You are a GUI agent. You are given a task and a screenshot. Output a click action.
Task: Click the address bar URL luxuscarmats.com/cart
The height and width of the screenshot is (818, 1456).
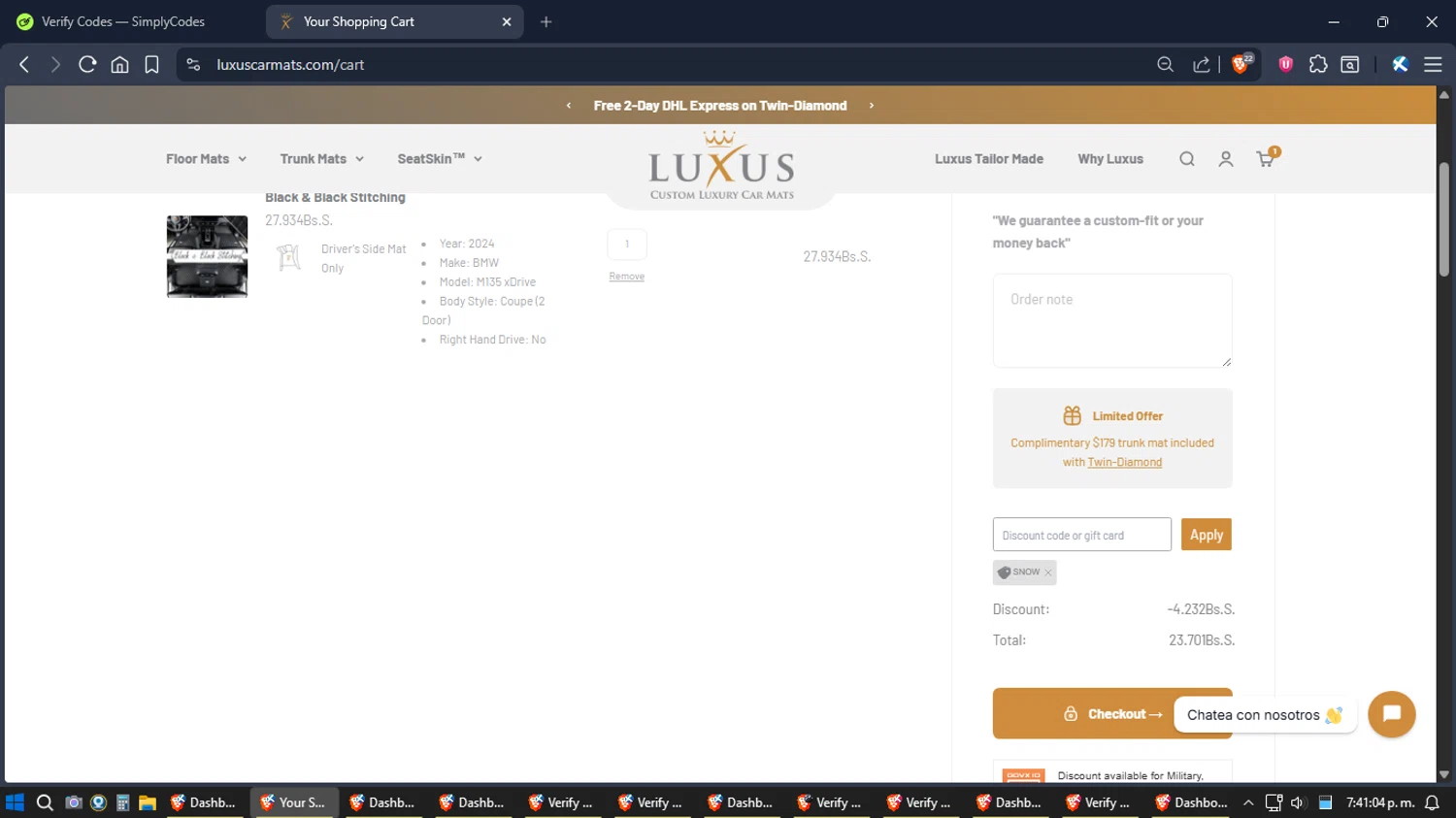290,65
